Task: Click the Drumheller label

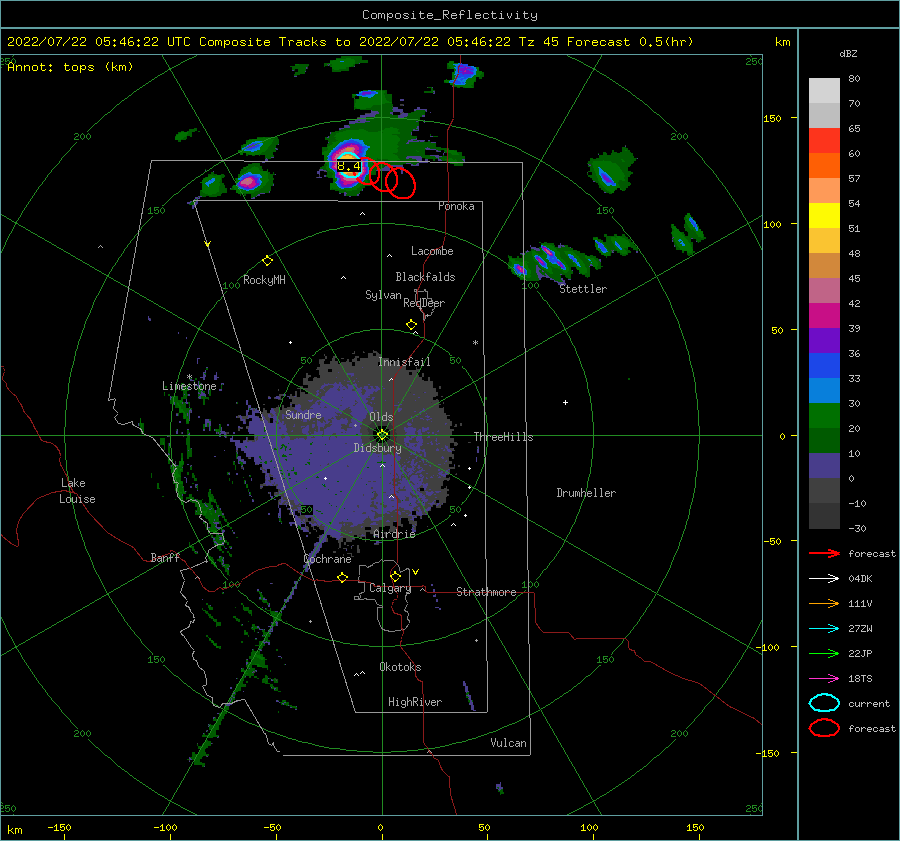Action: 586,493
